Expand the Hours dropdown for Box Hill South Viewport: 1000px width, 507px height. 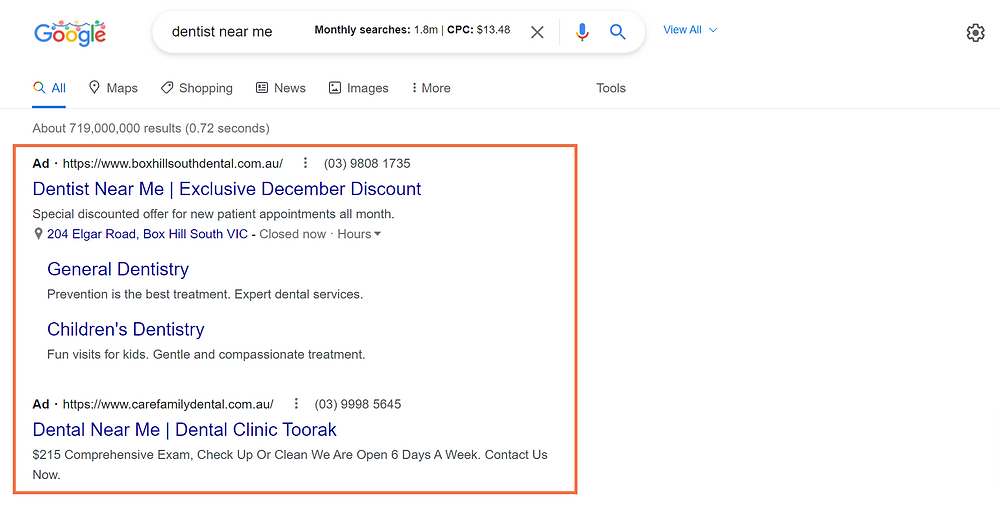tap(359, 234)
